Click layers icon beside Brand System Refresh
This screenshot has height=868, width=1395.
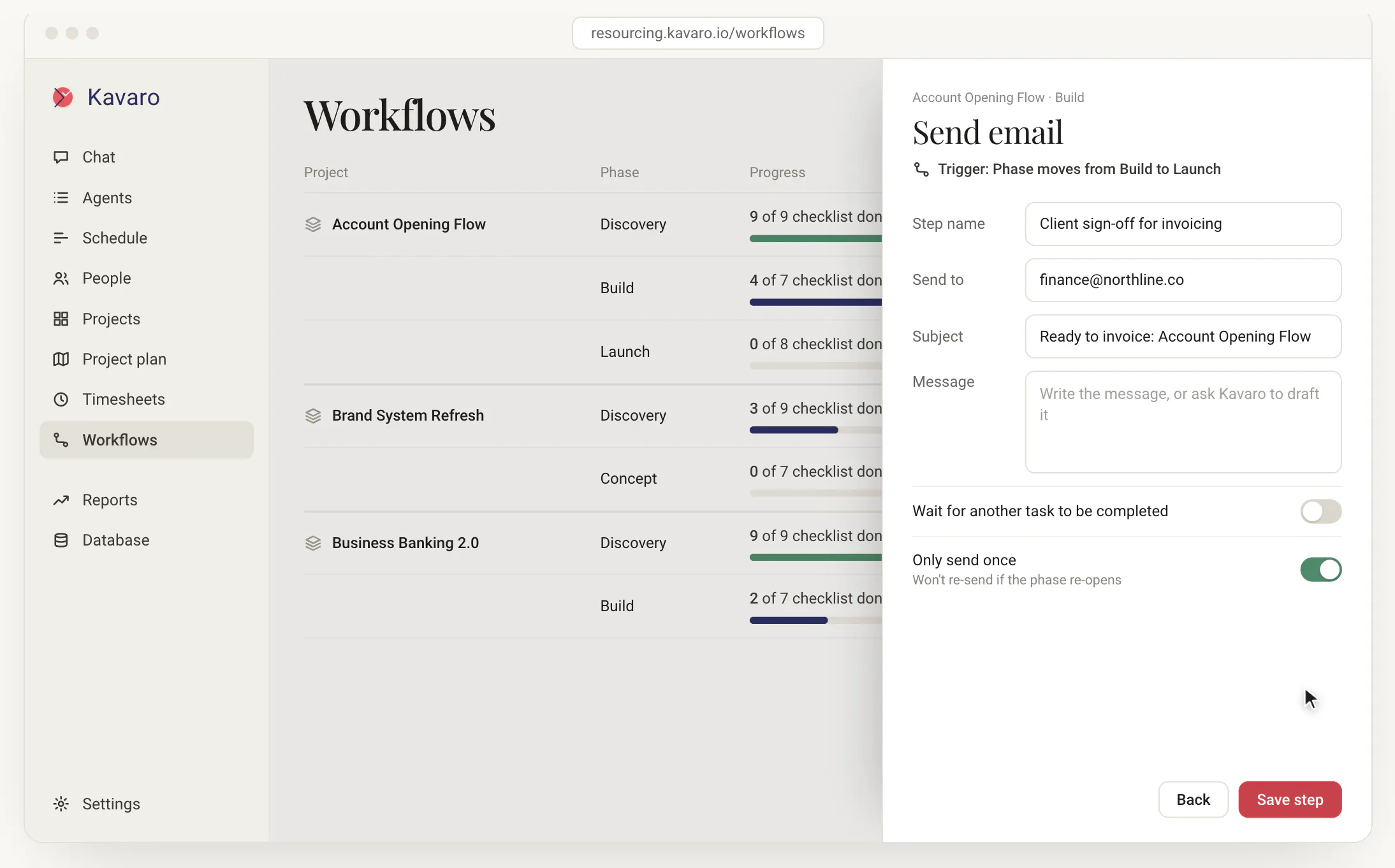click(313, 416)
